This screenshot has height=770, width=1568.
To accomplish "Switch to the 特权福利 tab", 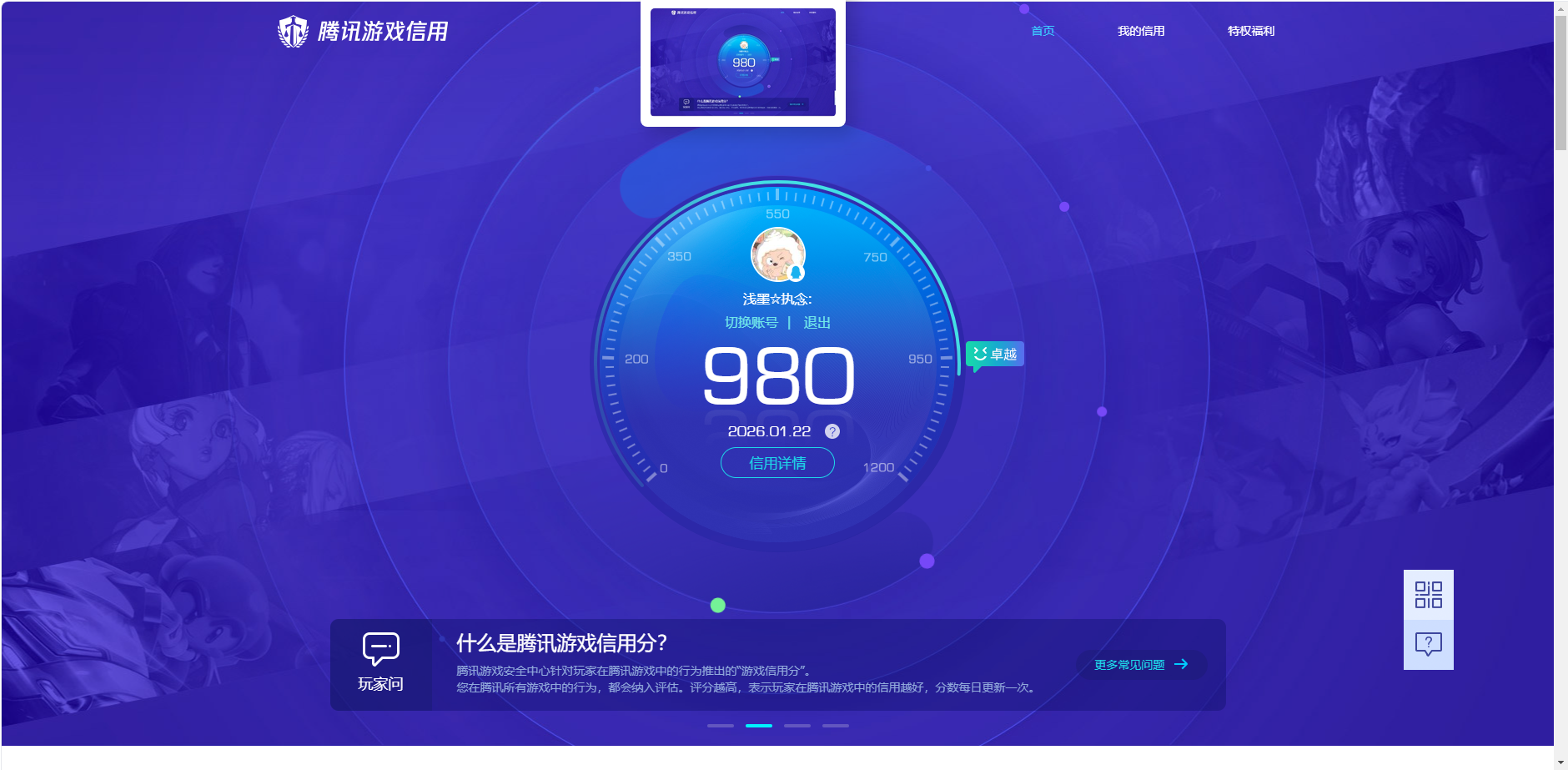I will tap(1250, 31).
